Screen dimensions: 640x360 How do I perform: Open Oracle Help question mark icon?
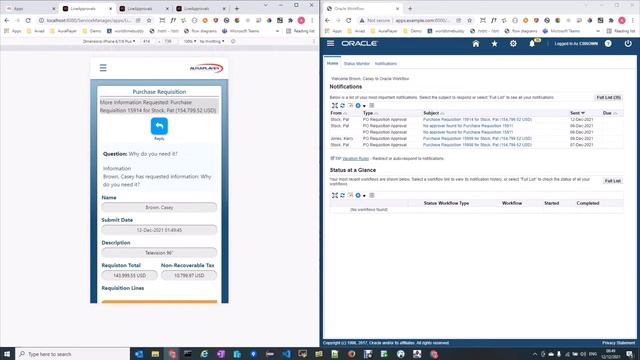608,43
